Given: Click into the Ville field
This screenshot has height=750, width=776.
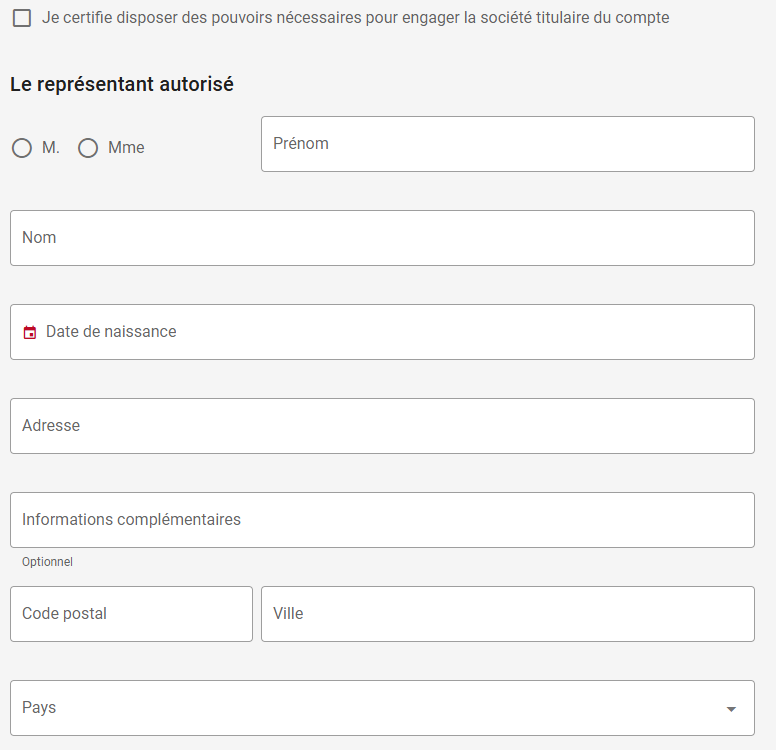Looking at the screenshot, I should 507,614.
